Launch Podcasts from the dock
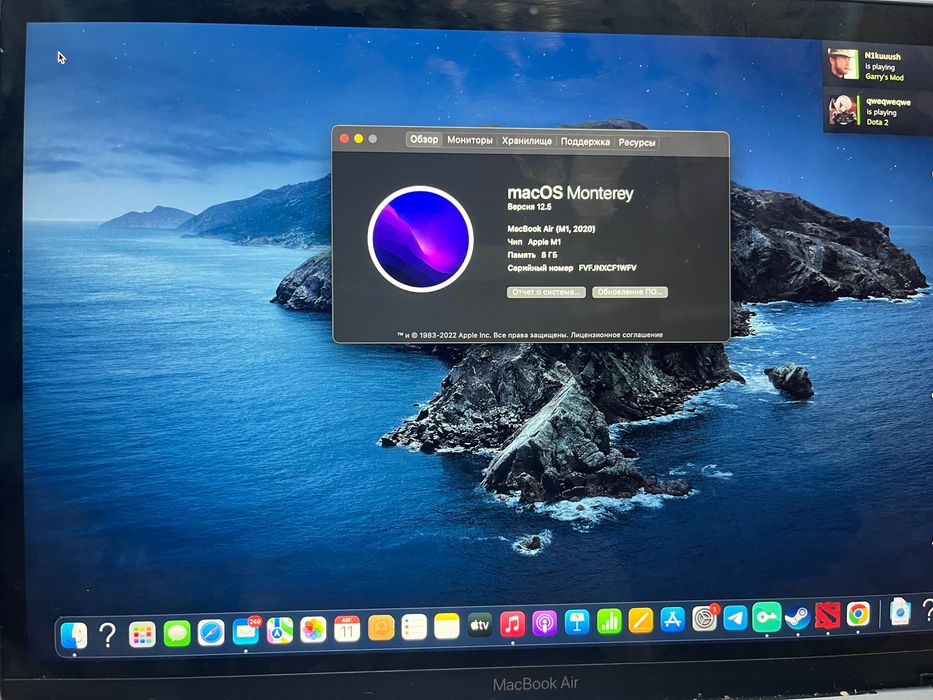This screenshot has width=933, height=700. tap(544, 623)
